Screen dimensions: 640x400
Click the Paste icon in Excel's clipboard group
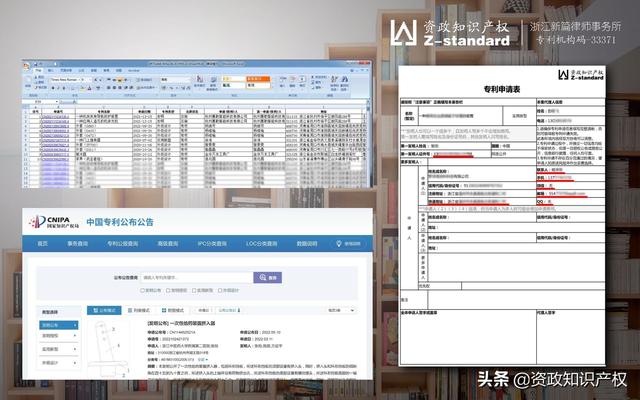point(28,80)
